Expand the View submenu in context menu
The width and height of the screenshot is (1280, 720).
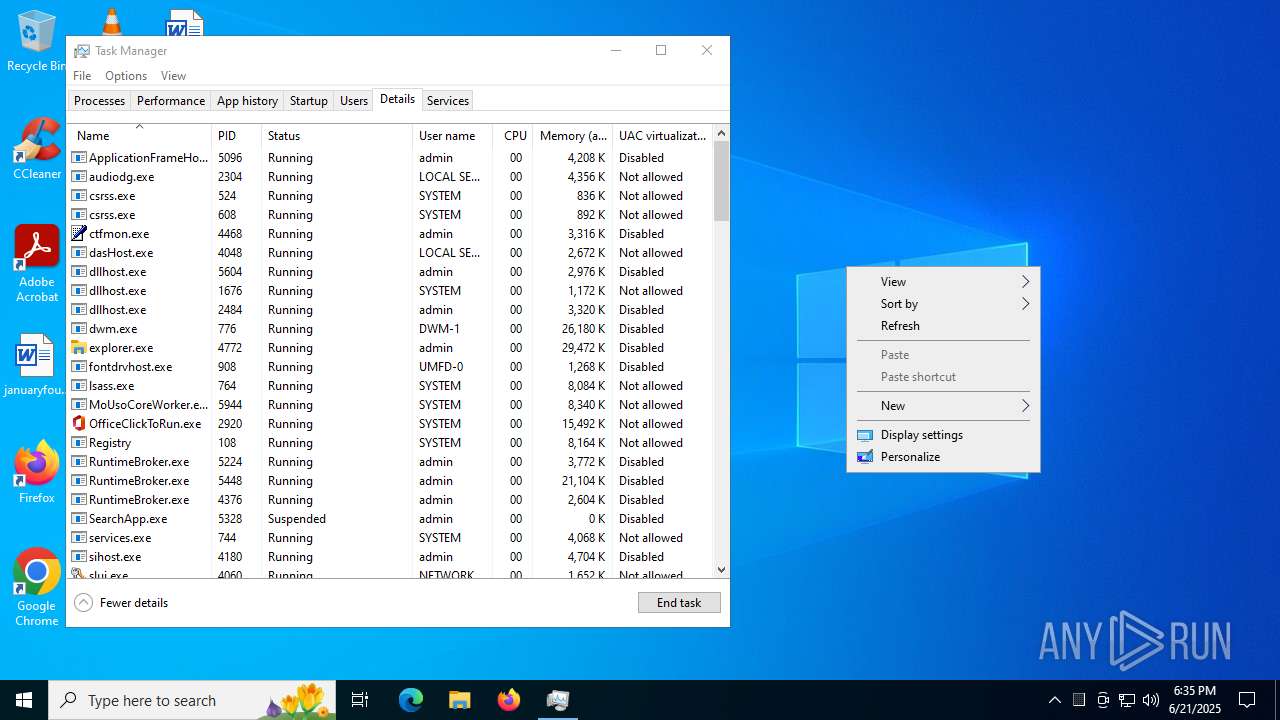(x=943, y=282)
